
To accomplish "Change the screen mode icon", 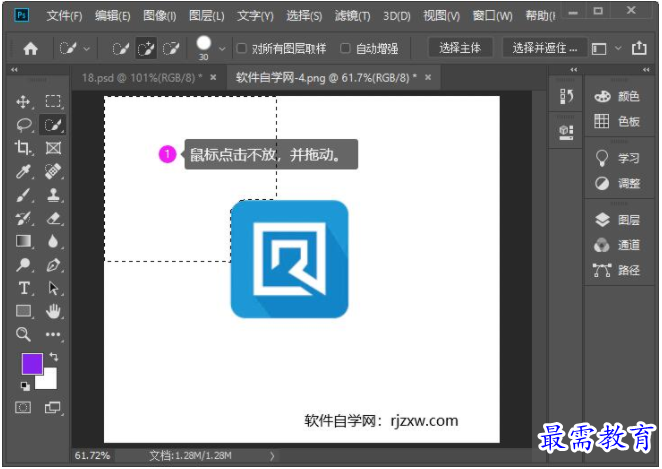I will click(x=53, y=407).
